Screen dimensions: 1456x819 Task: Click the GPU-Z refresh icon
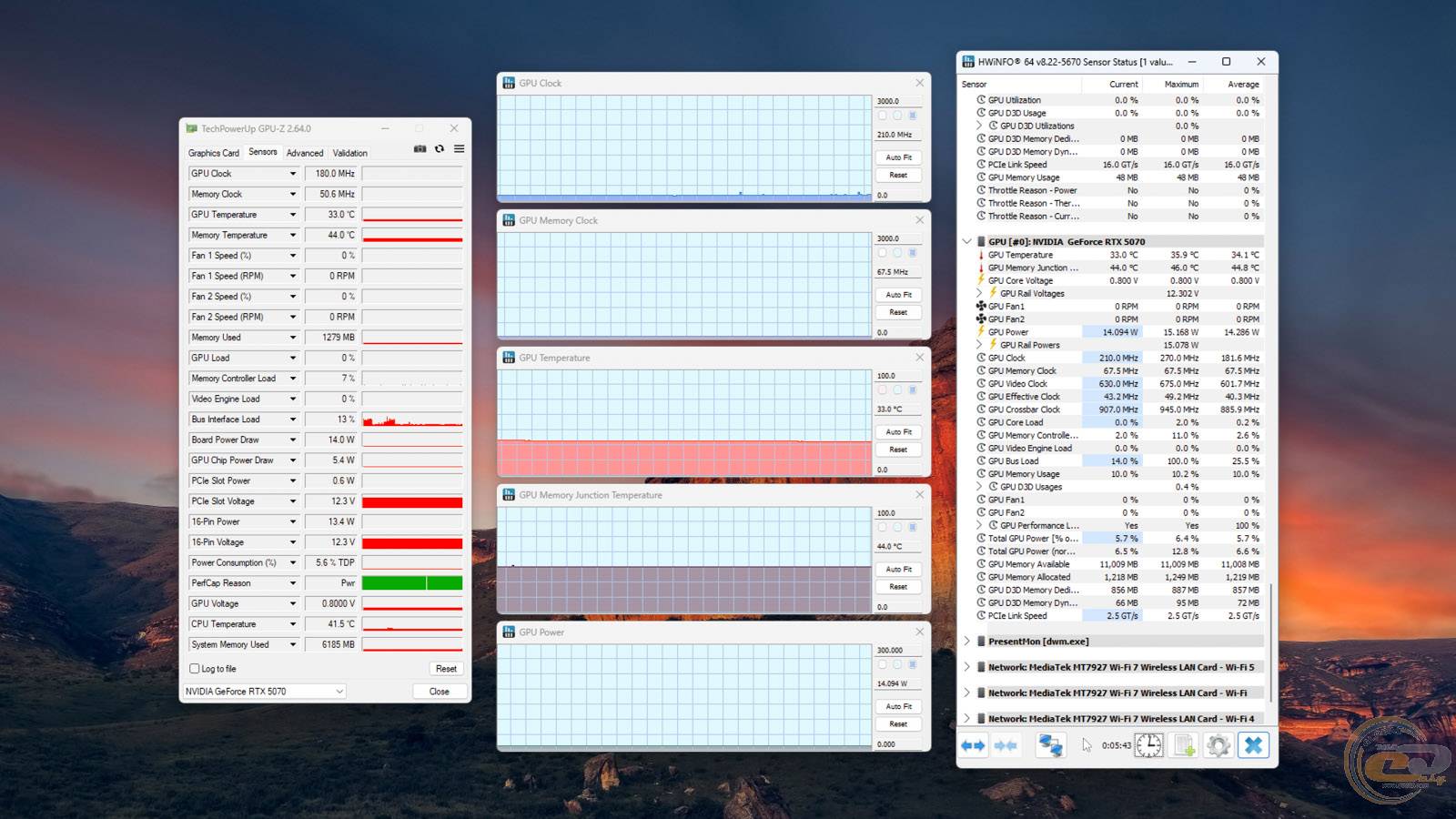click(x=440, y=149)
